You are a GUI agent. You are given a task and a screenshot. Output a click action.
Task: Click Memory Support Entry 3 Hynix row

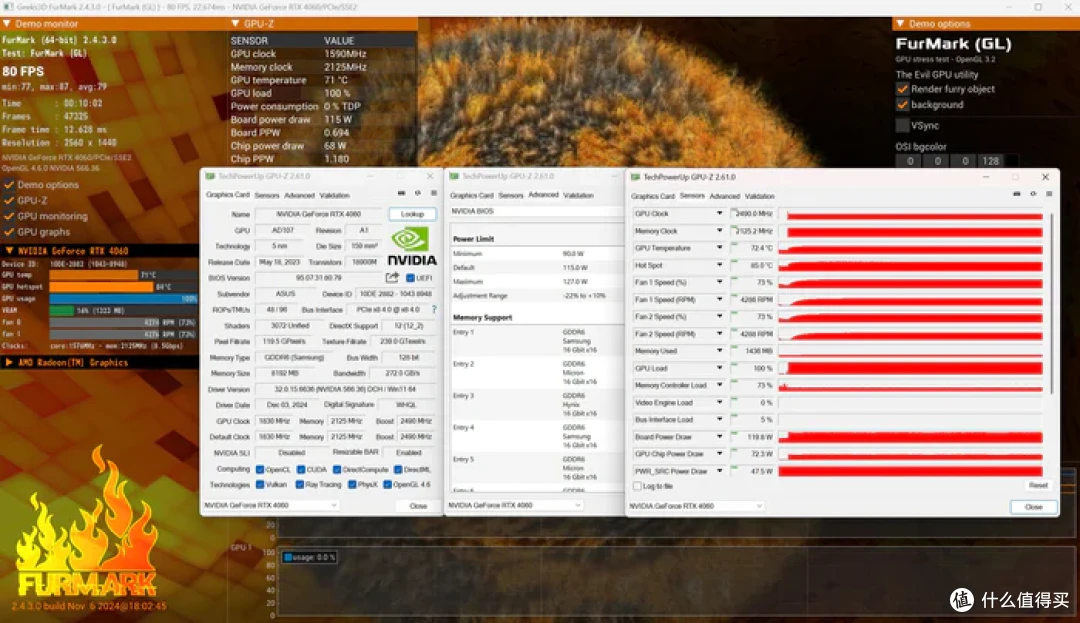[536, 404]
